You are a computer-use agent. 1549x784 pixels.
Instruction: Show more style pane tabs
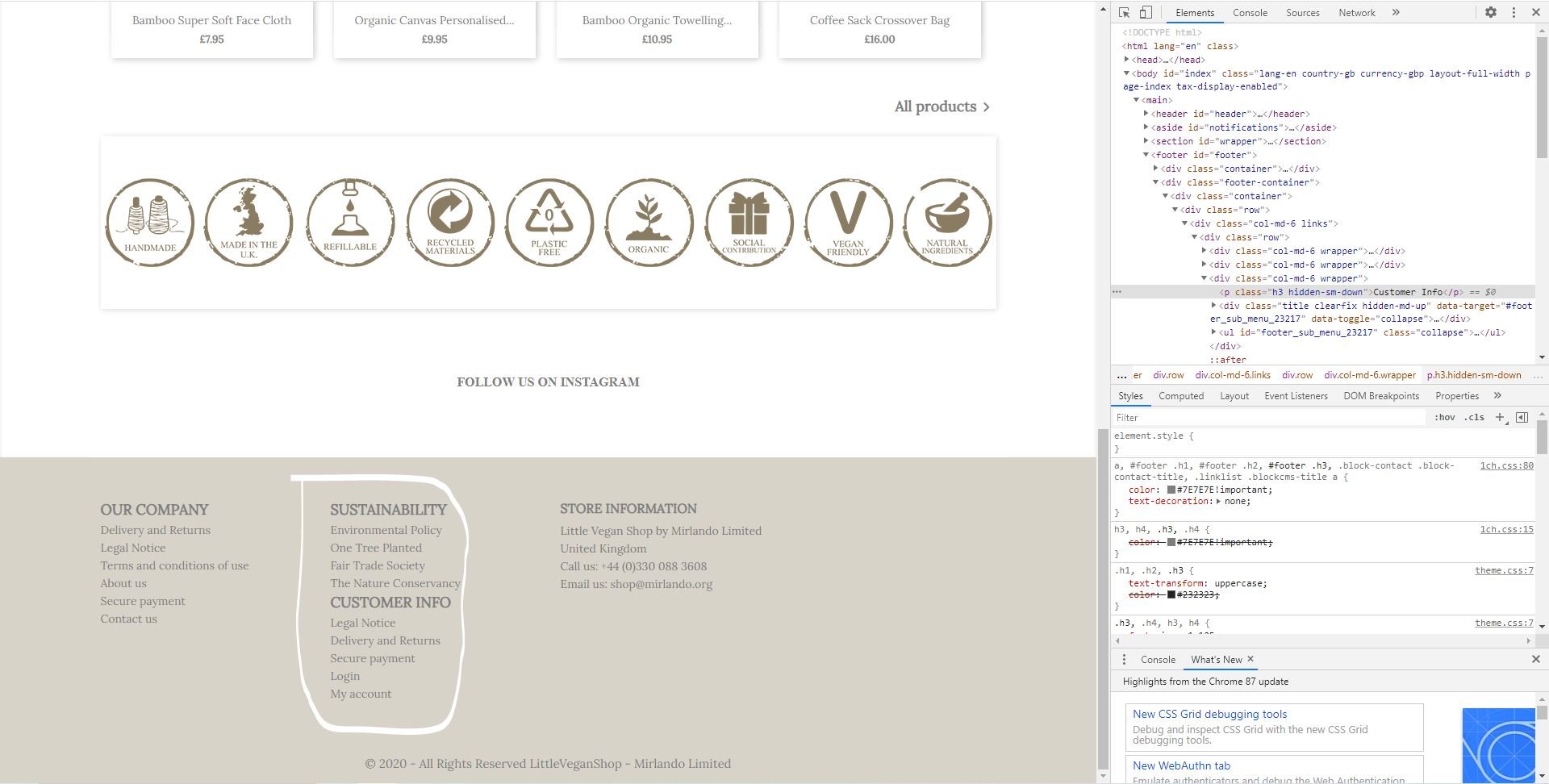coord(1497,396)
